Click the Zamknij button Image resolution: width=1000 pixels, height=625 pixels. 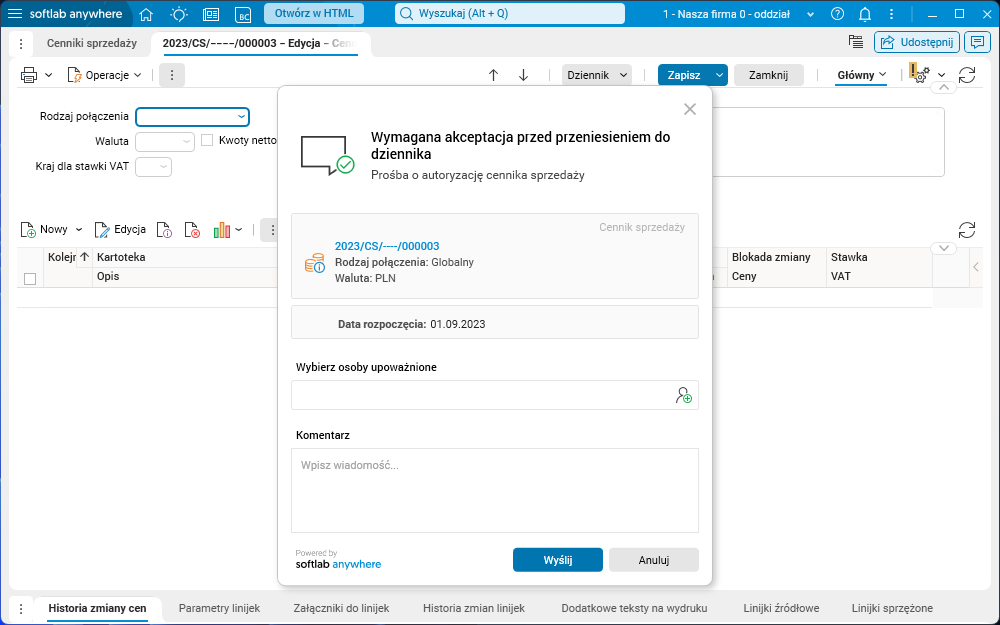(768, 75)
